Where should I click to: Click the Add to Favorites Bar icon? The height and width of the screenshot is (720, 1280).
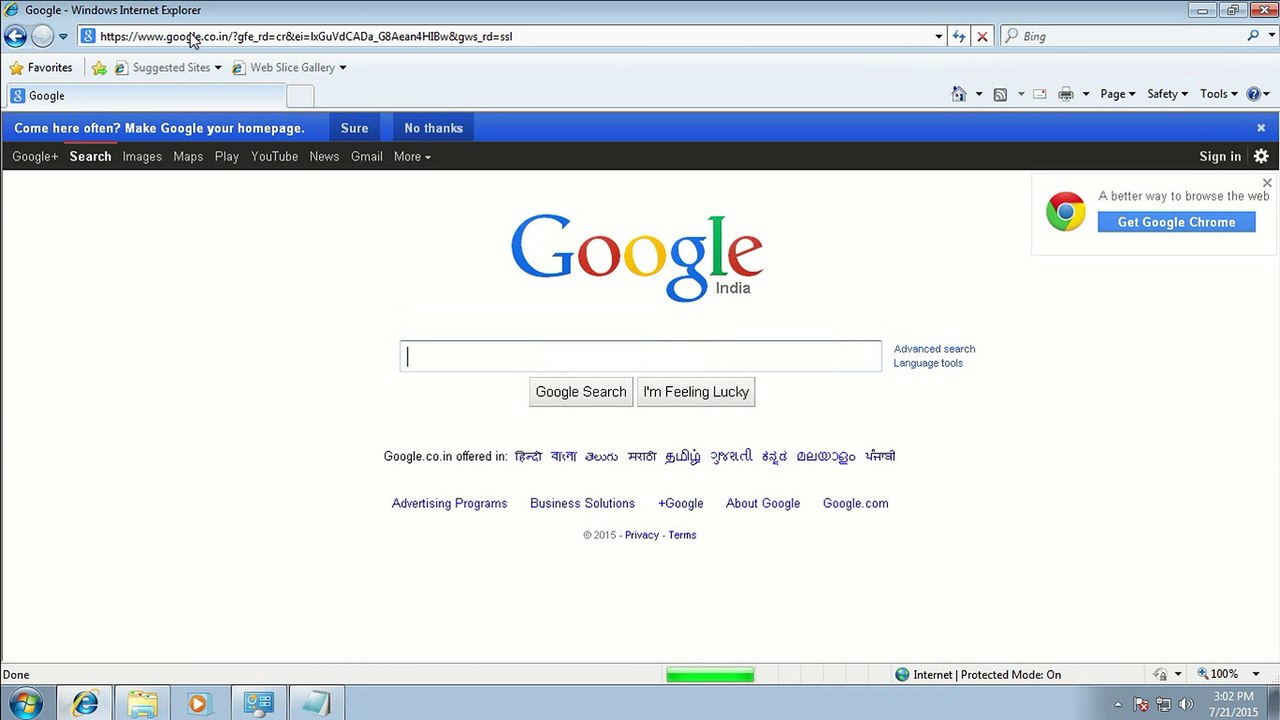coord(99,68)
